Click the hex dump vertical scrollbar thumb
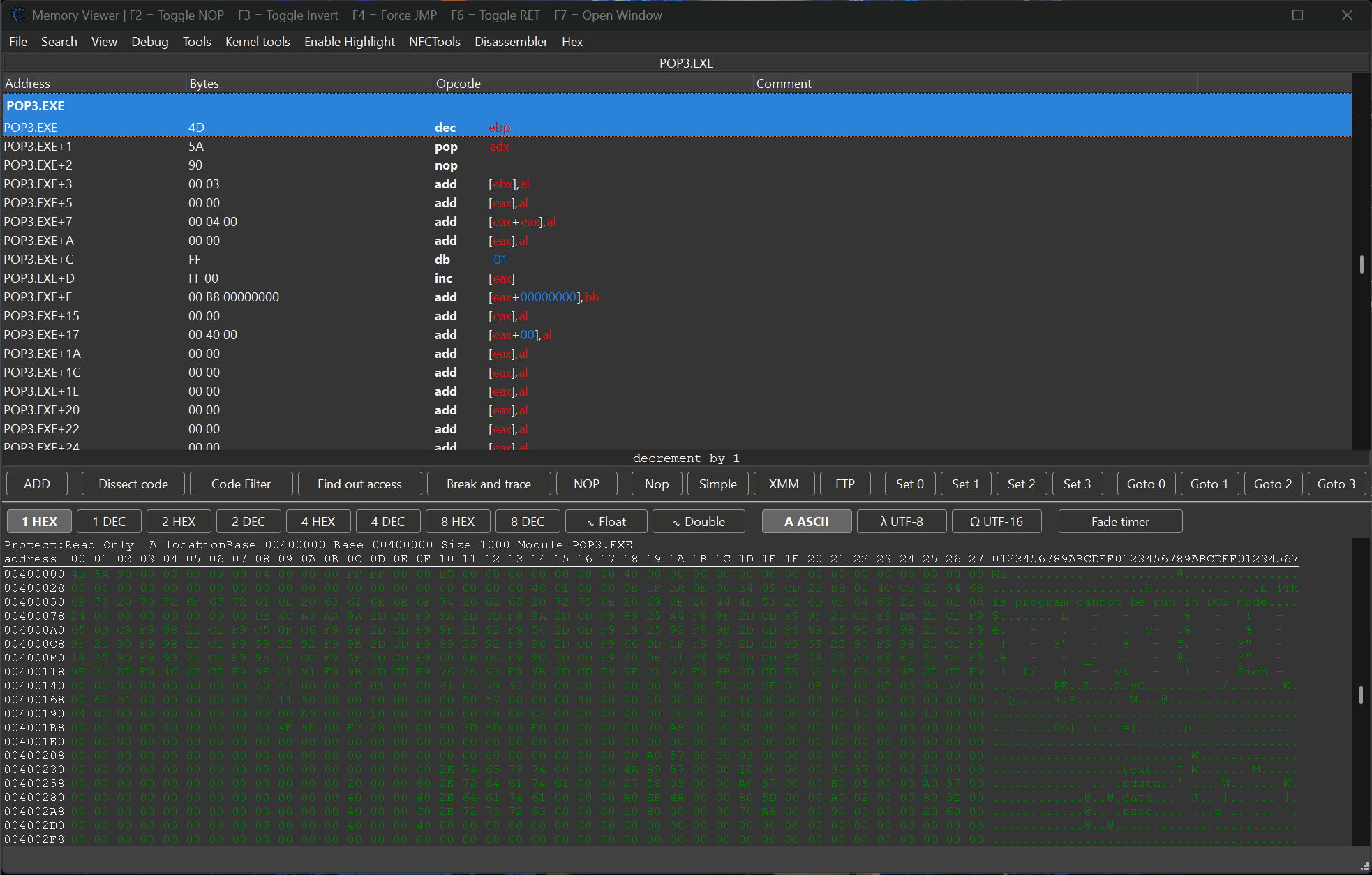 [1361, 695]
